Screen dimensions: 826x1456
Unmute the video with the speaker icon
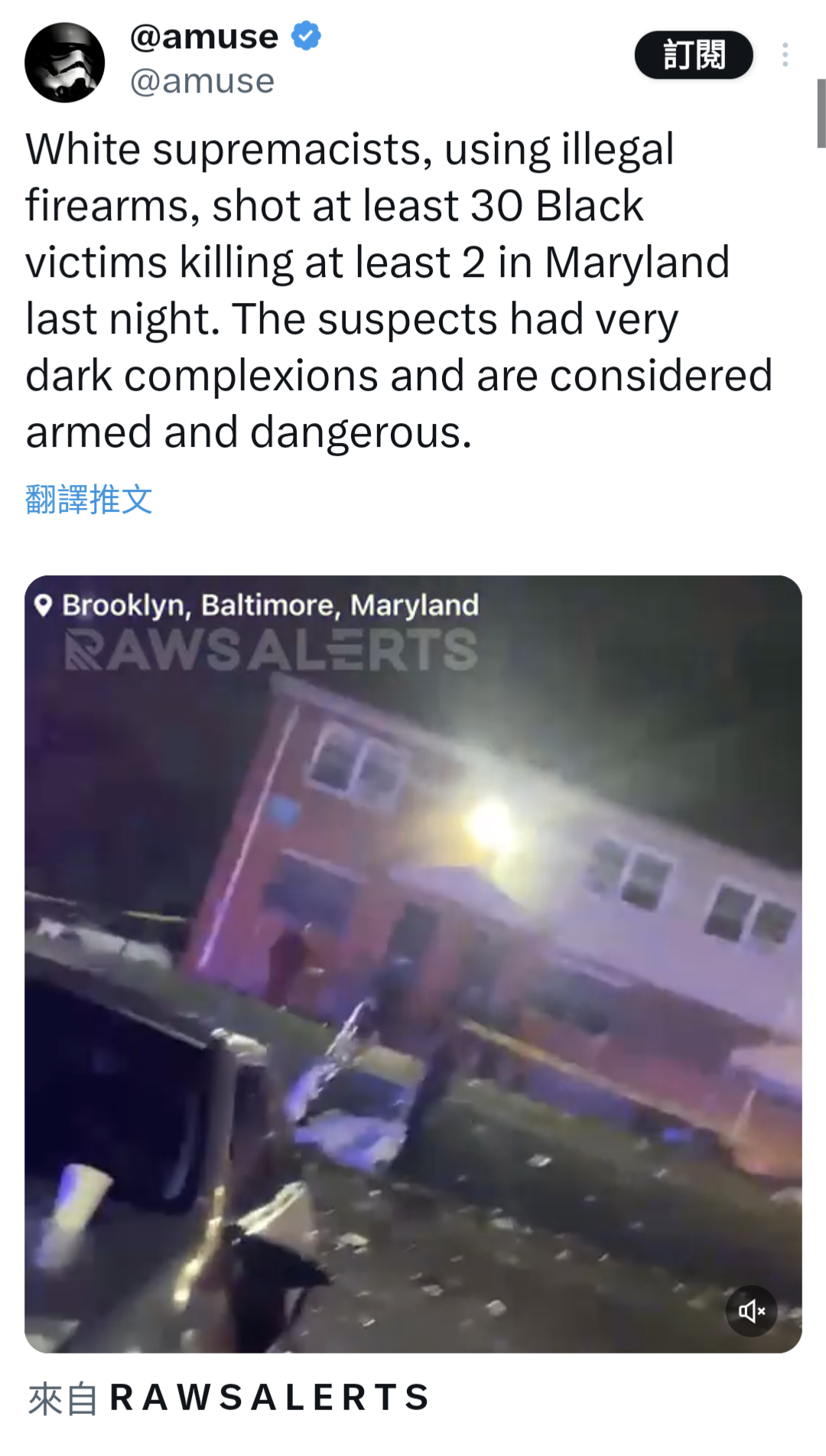point(751,1311)
